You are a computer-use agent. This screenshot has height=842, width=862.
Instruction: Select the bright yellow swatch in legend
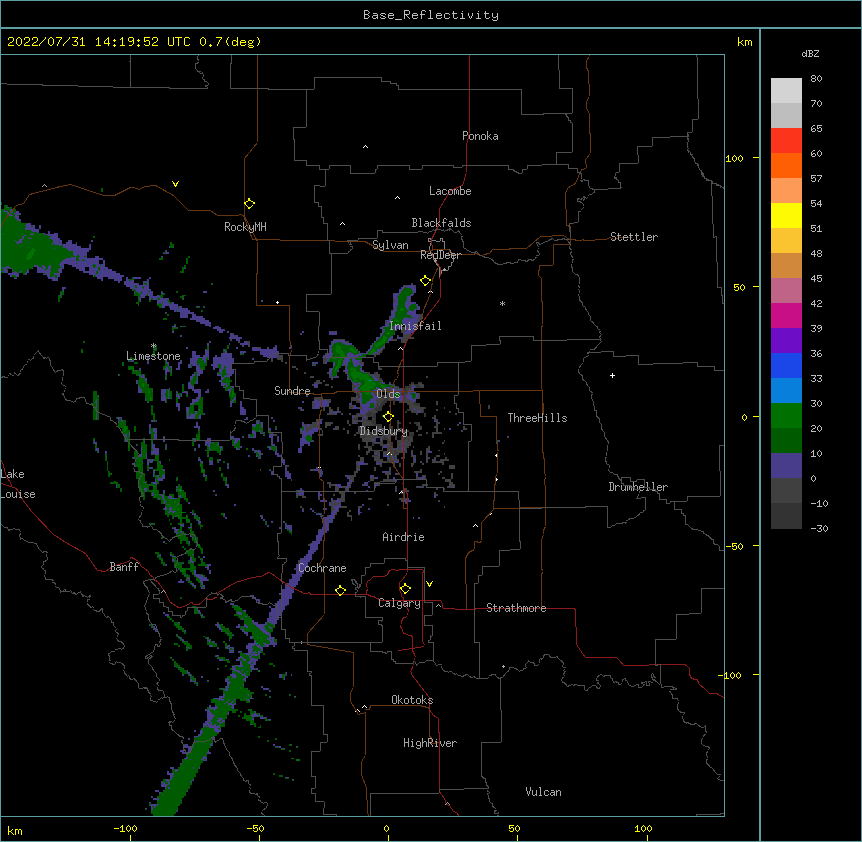click(786, 215)
